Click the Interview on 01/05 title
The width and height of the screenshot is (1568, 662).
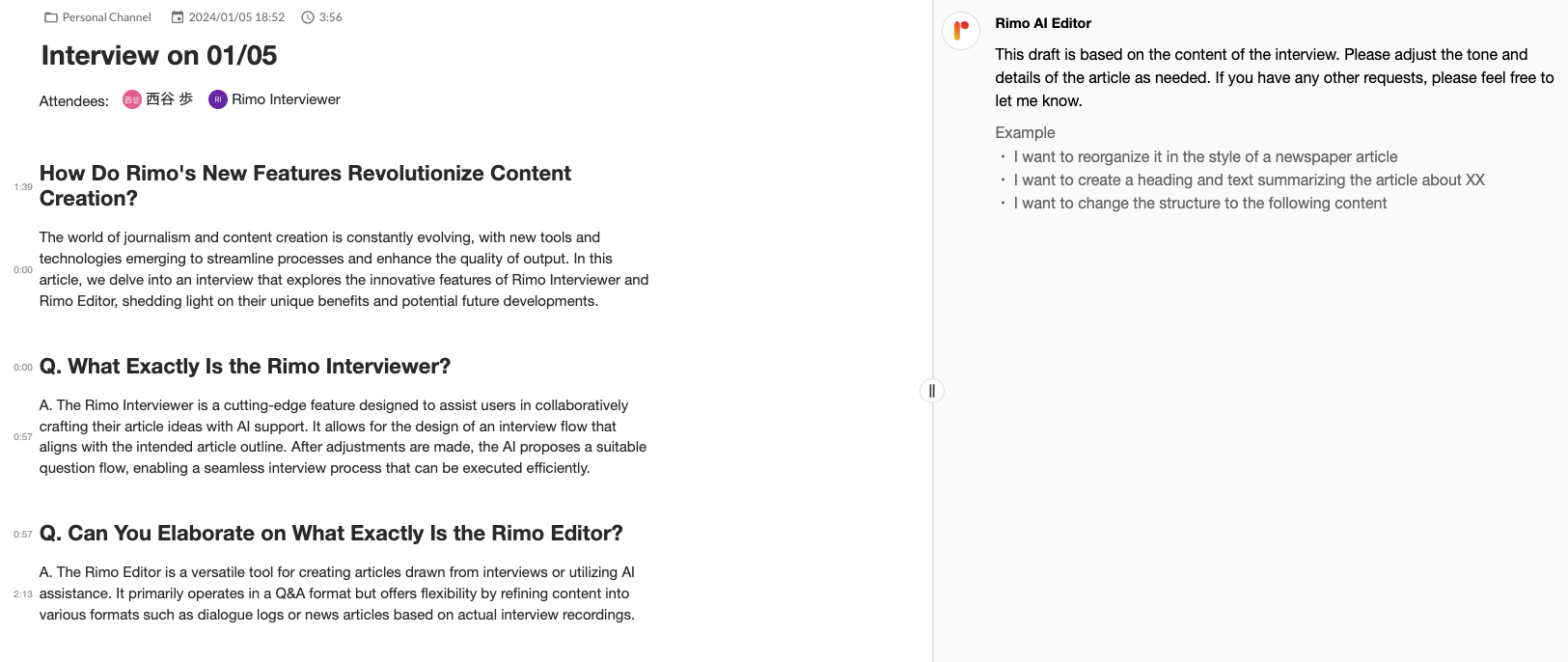tap(159, 56)
